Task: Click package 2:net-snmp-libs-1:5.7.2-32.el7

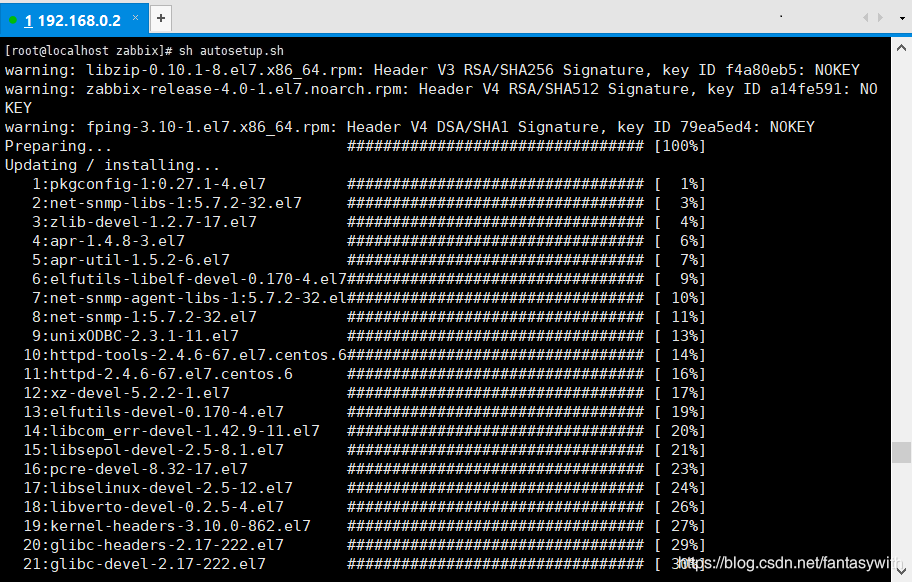Action: click(167, 203)
